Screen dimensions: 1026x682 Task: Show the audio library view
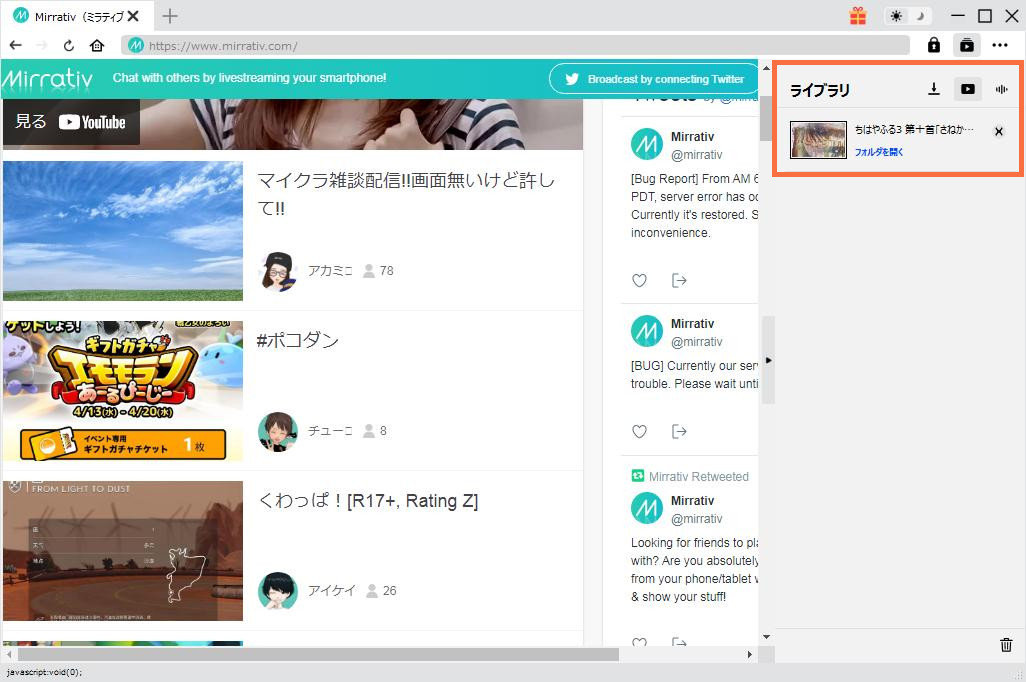click(x=1000, y=89)
